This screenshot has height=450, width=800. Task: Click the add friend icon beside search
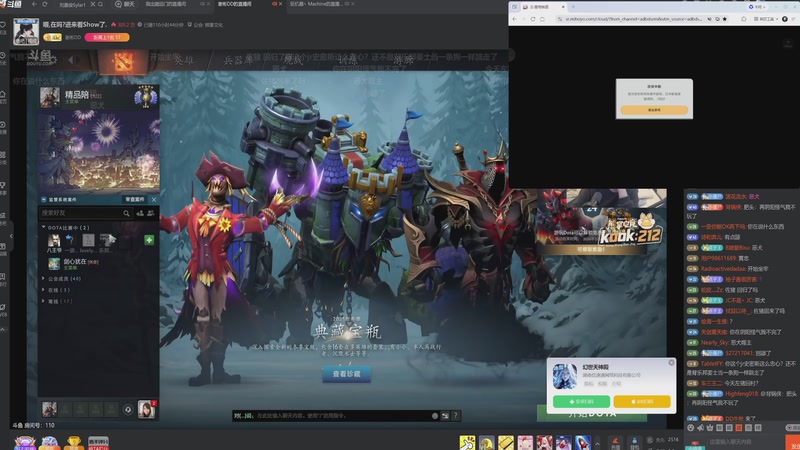click(140, 213)
